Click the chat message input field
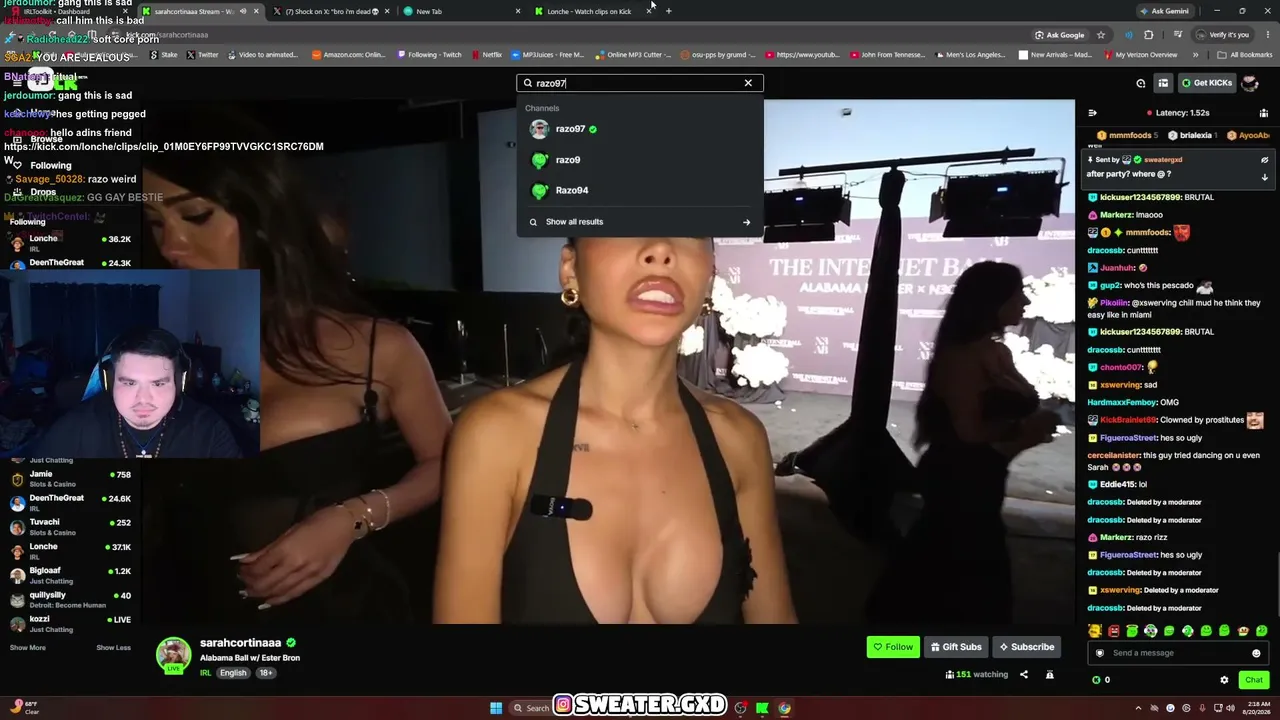1280x720 pixels. (x=1178, y=653)
